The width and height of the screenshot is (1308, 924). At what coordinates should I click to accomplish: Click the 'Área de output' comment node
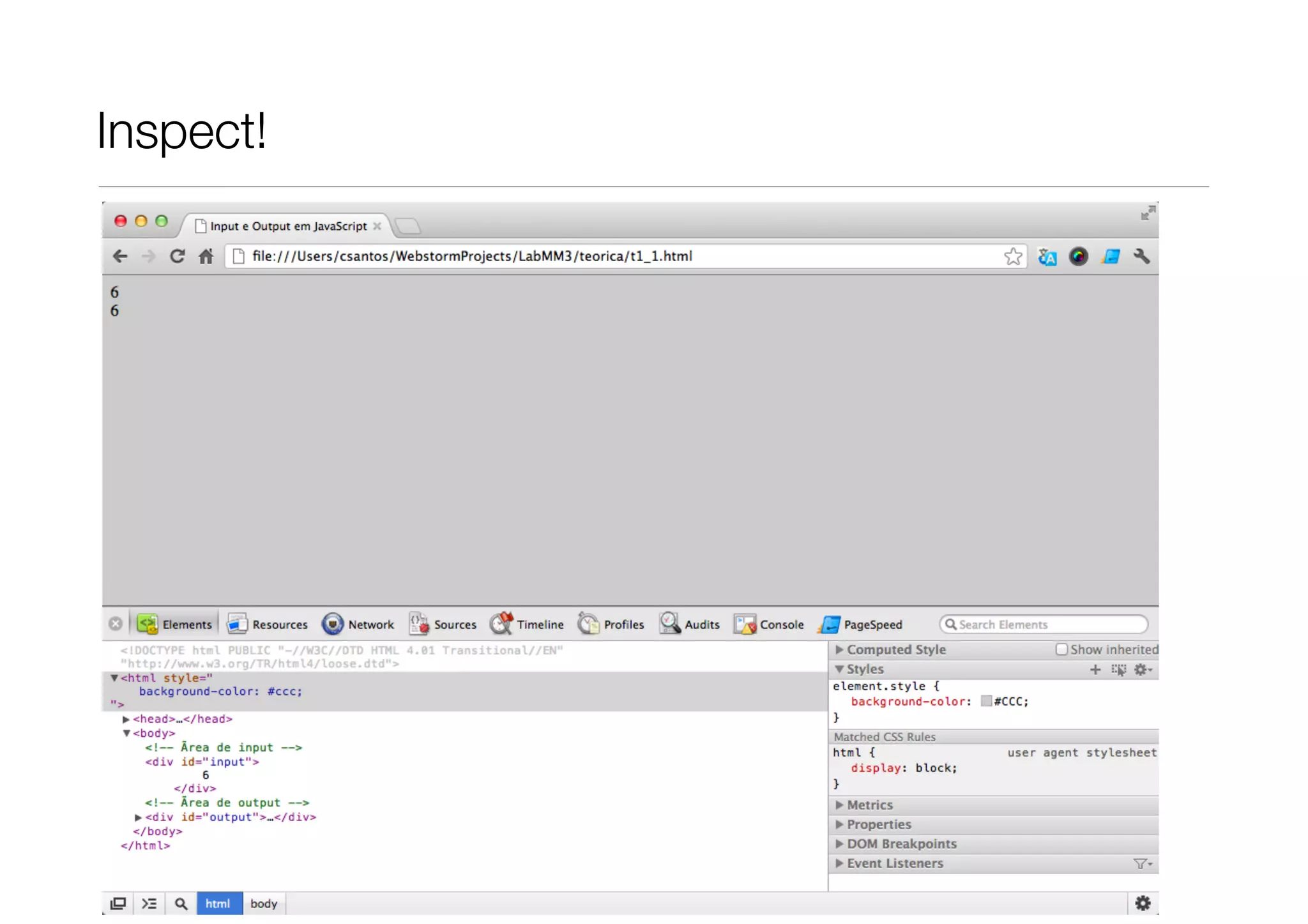pos(227,803)
